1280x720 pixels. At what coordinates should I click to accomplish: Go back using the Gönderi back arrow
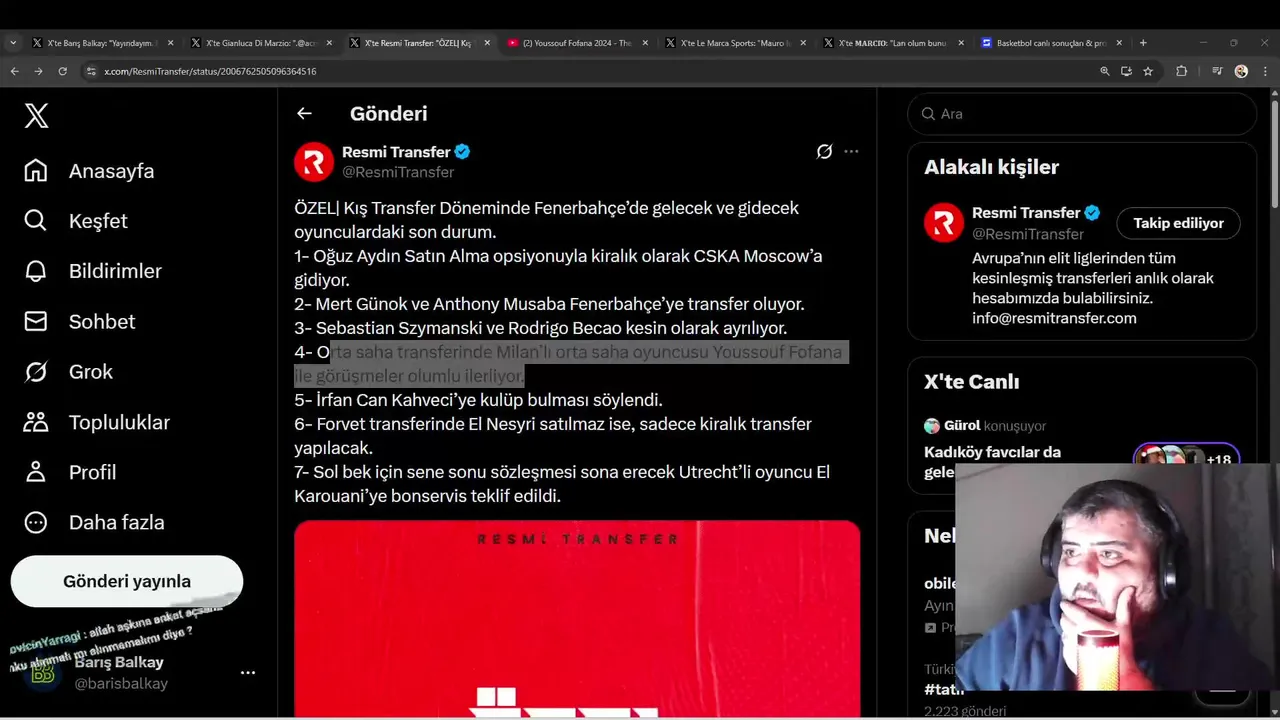coord(304,114)
